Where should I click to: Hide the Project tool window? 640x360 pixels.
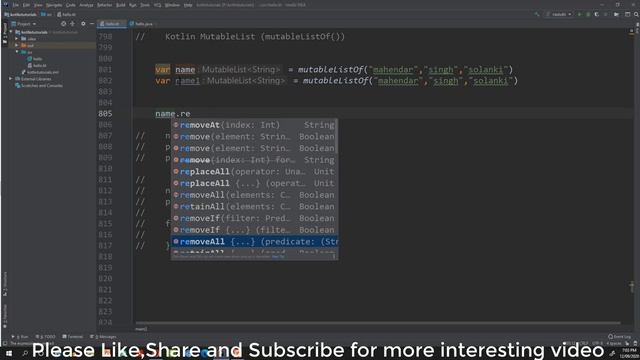coord(92,24)
